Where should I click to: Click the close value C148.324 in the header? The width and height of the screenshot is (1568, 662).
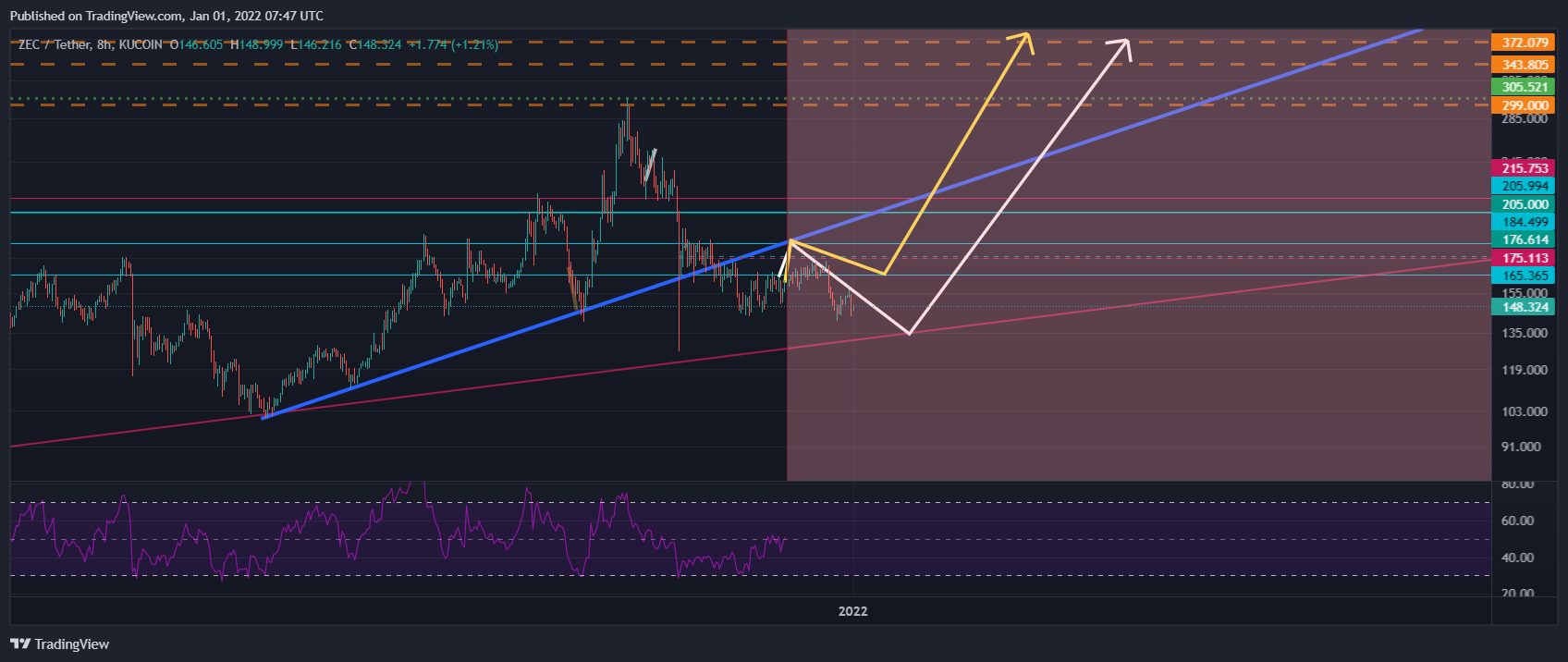point(375,44)
